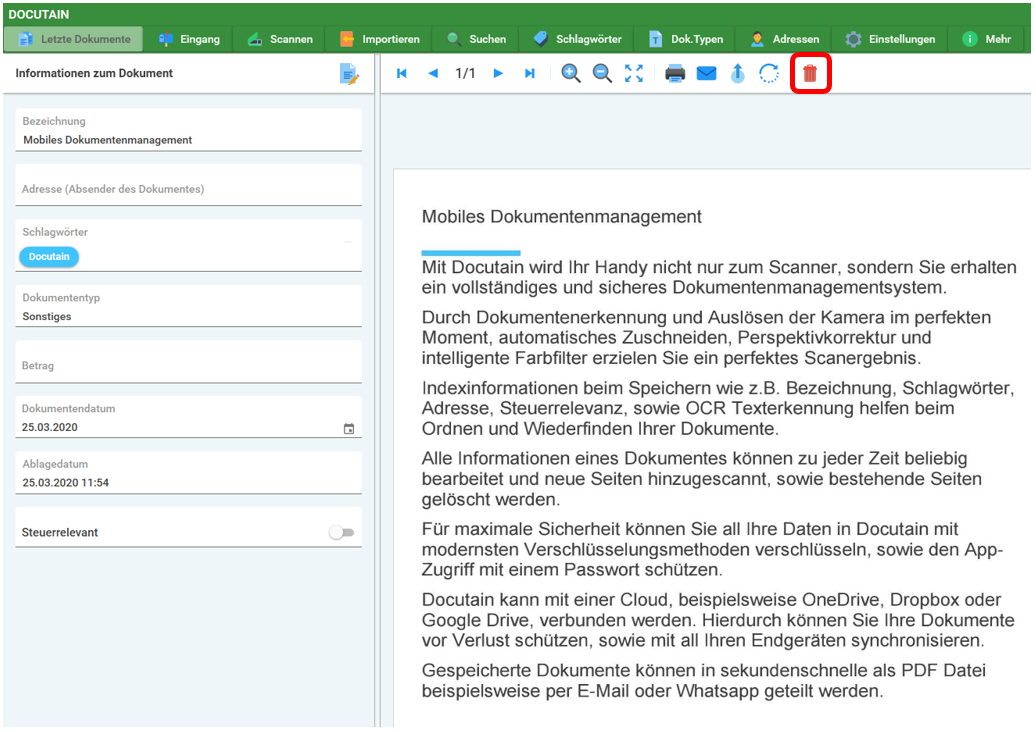
Task: Send the document by e-mail
Action: pyautogui.click(x=706, y=73)
